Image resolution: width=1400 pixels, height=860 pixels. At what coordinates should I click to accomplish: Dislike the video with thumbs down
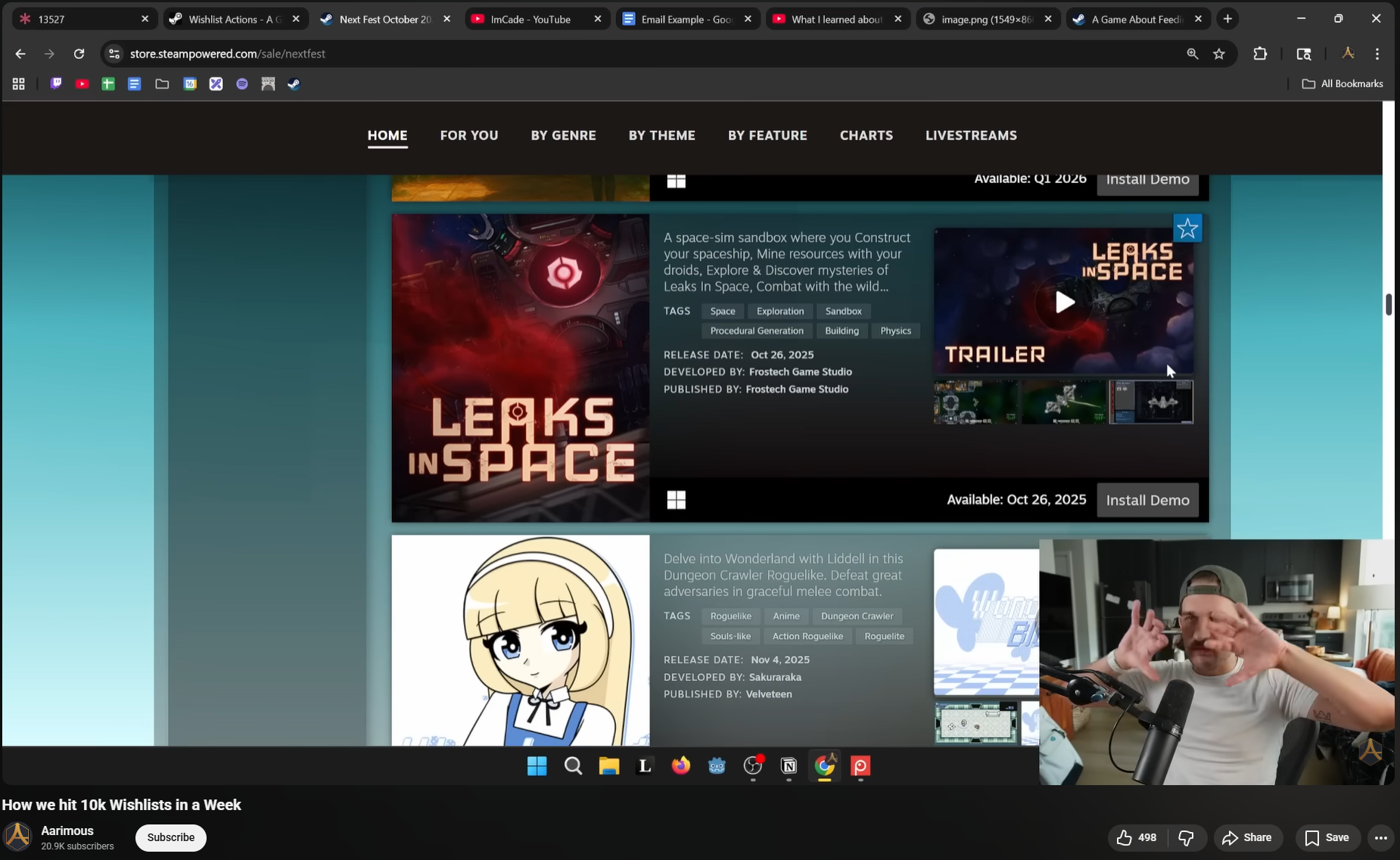[1186, 837]
